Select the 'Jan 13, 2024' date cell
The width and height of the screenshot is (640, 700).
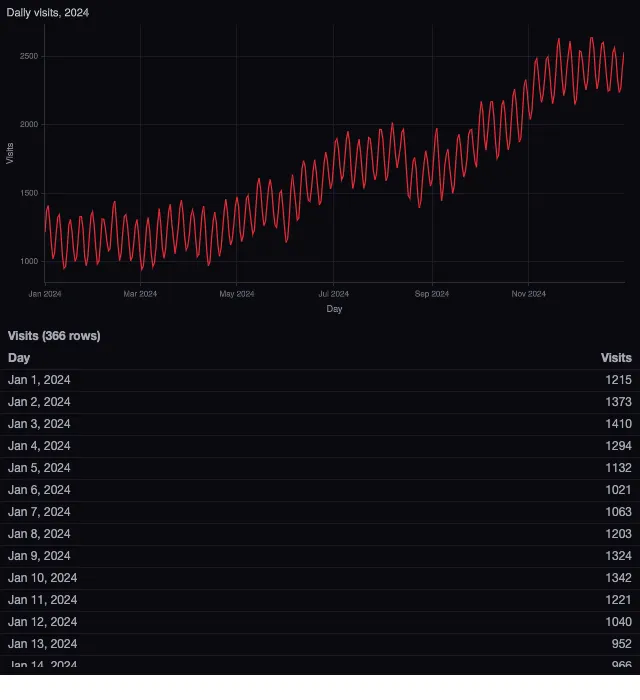[x=42, y=644]
